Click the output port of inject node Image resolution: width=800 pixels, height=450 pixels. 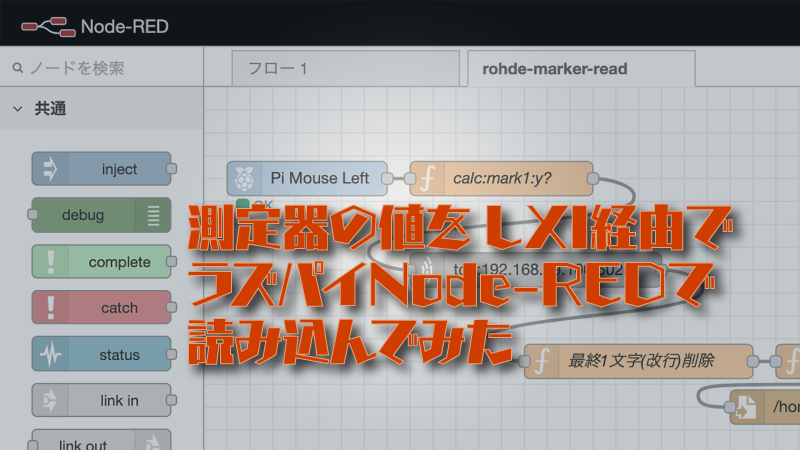click(x=171, y=169)
